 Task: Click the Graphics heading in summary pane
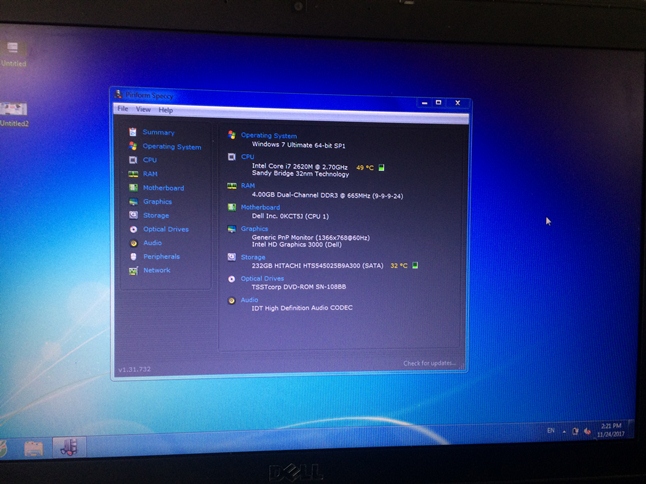pos(254,229)
